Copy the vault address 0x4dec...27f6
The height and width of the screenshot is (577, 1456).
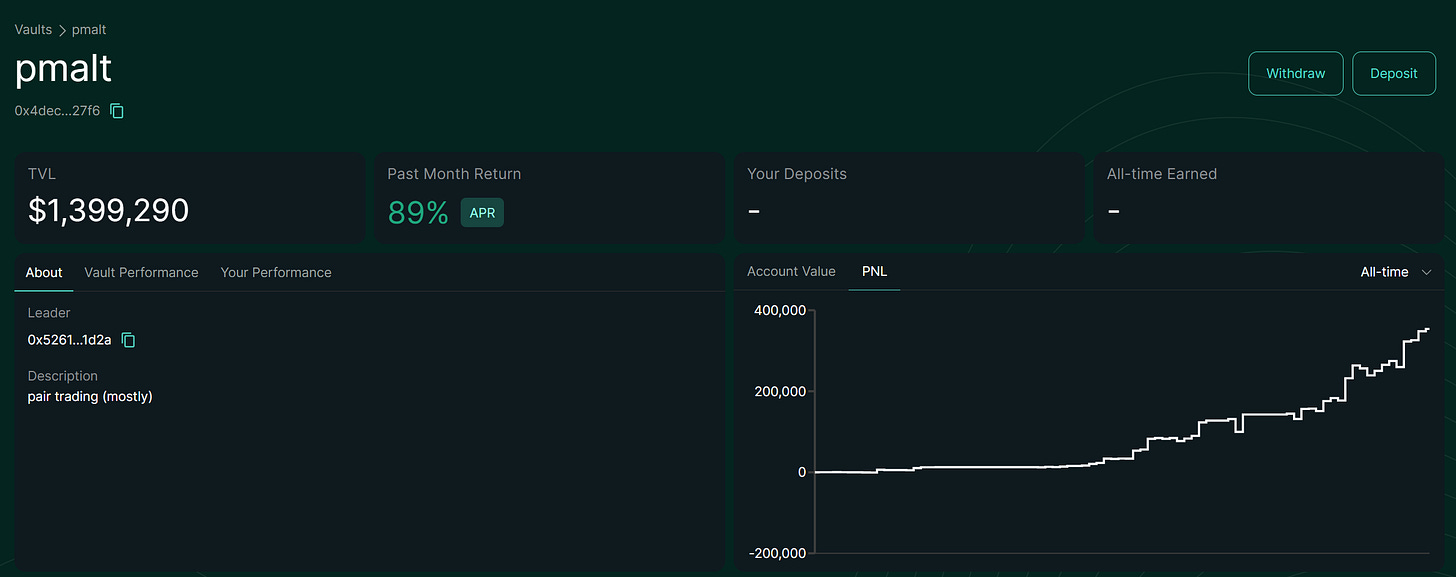click(x=117, y=111)
